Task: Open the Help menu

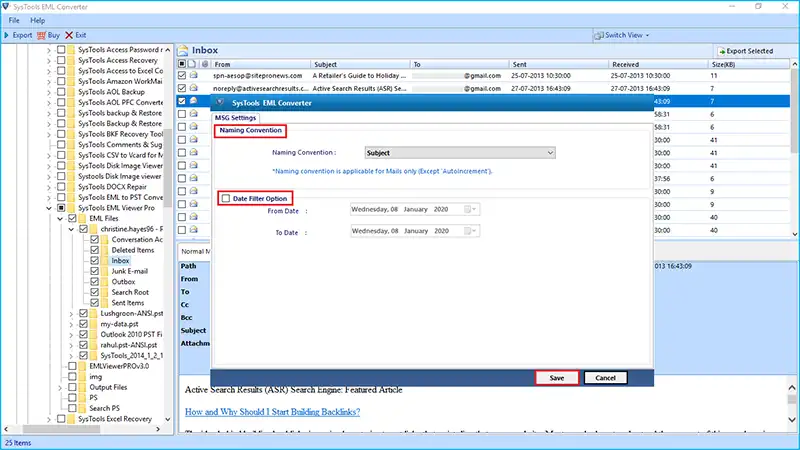Action: point(37,20)
